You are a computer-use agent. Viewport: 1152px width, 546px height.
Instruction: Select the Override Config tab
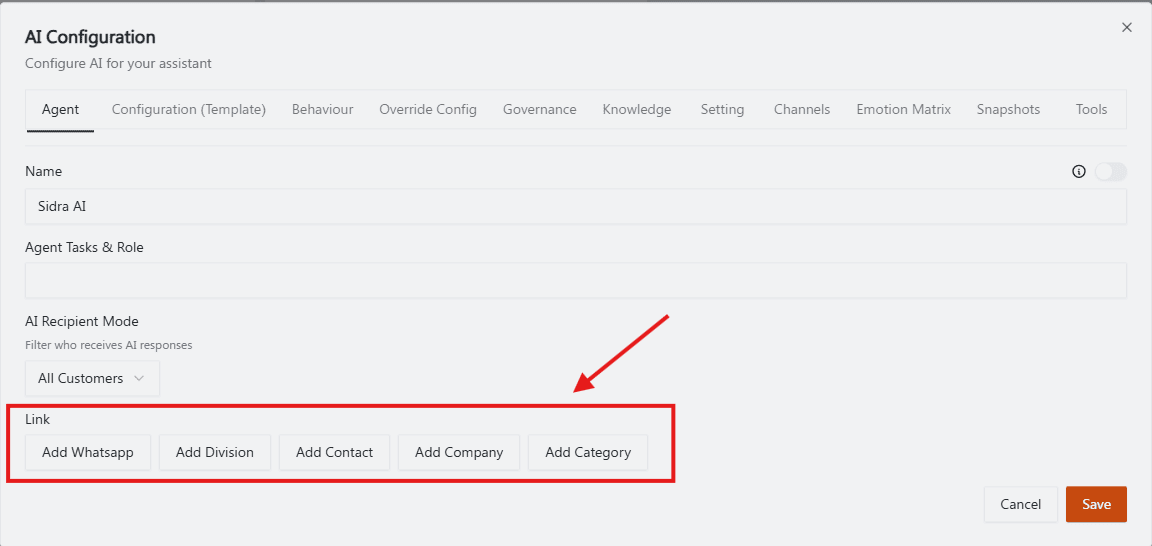pos(428,109)
